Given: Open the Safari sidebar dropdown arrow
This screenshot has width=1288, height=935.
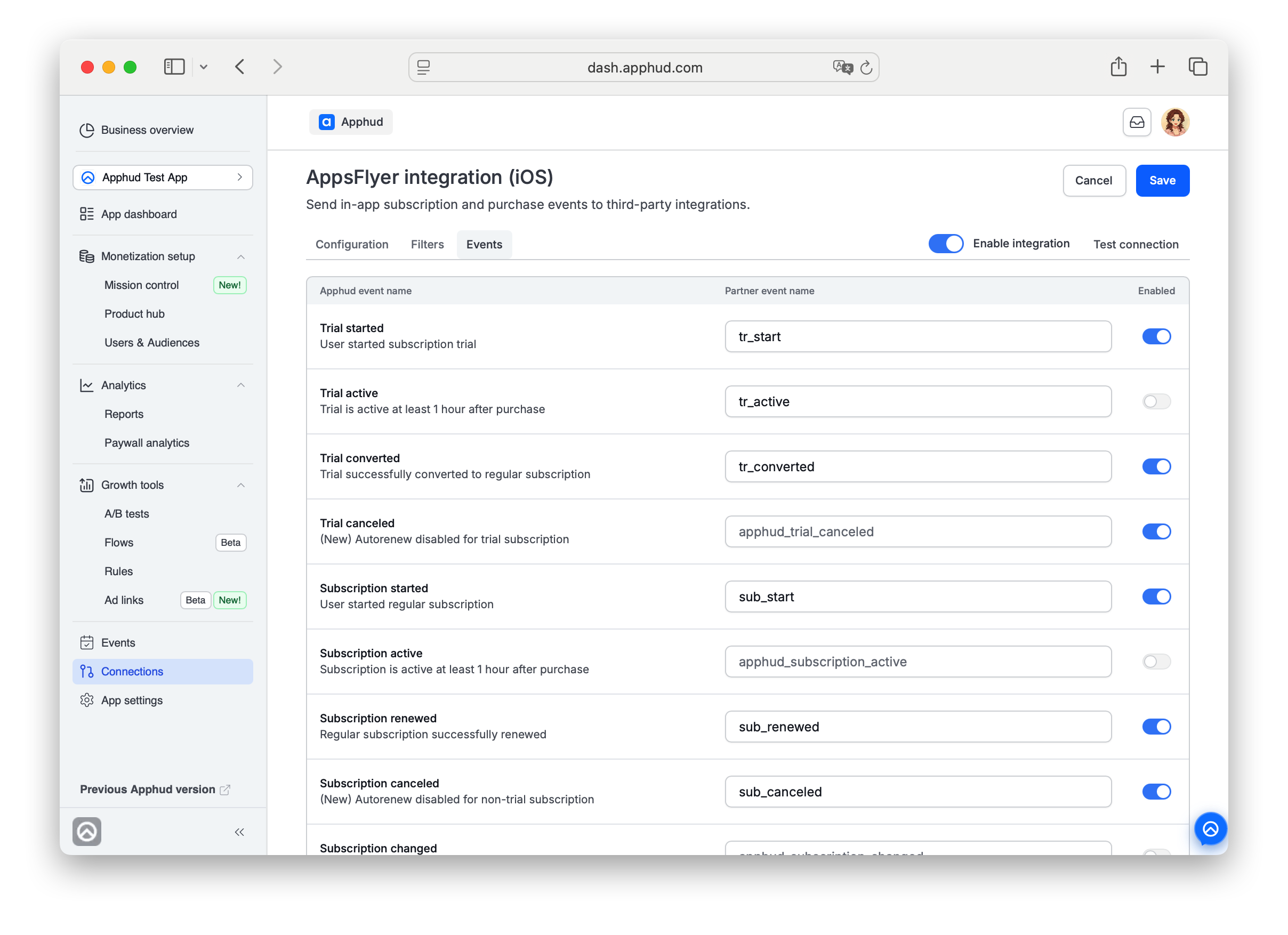Looking at the screenshot, I should pyautogui.click(x=204, y=67).
